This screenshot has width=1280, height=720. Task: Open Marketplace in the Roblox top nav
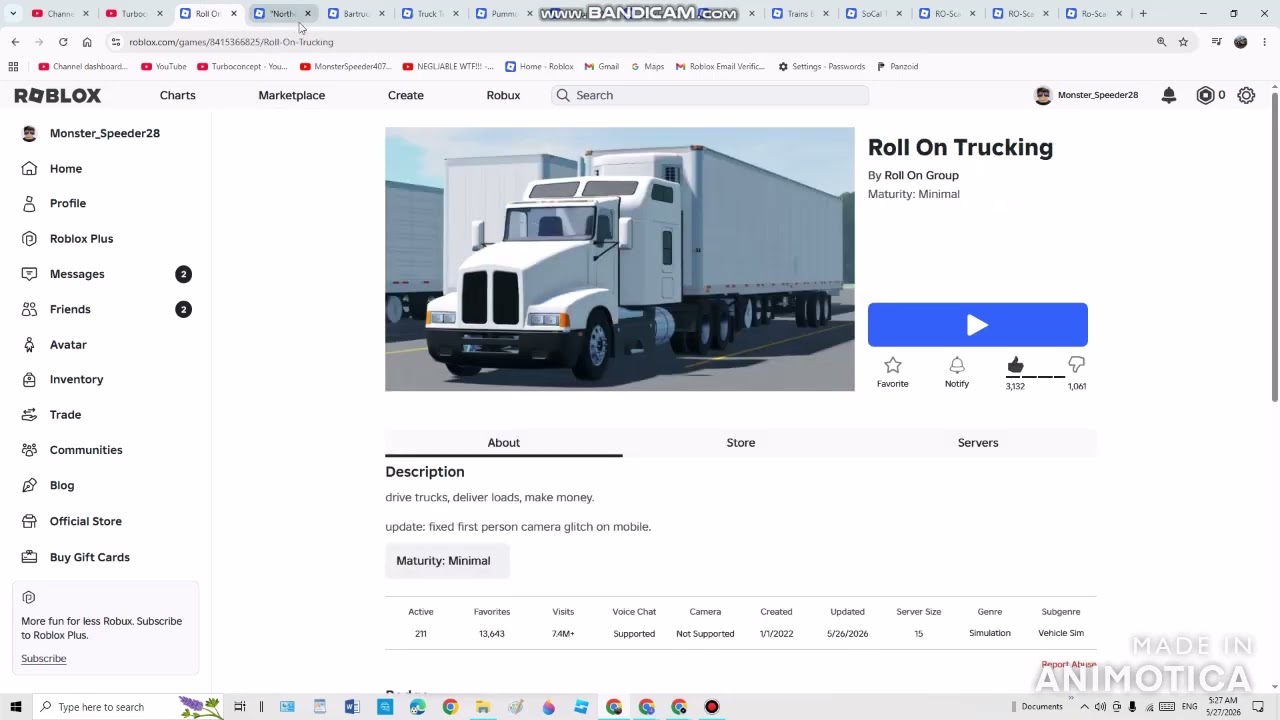(291, 95)
